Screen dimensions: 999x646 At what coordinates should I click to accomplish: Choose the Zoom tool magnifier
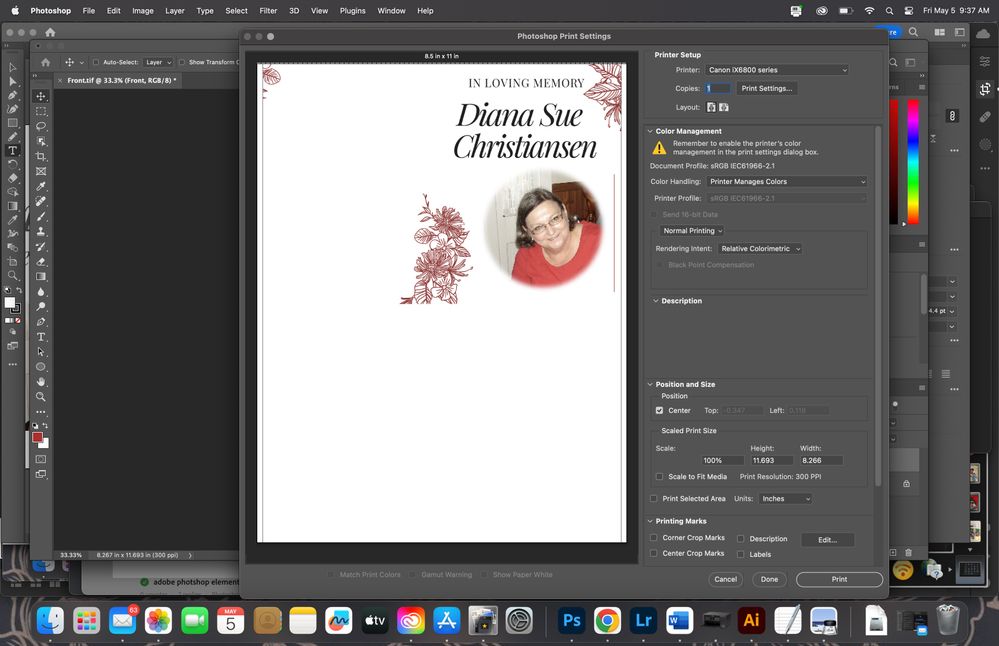coord(41,396)
